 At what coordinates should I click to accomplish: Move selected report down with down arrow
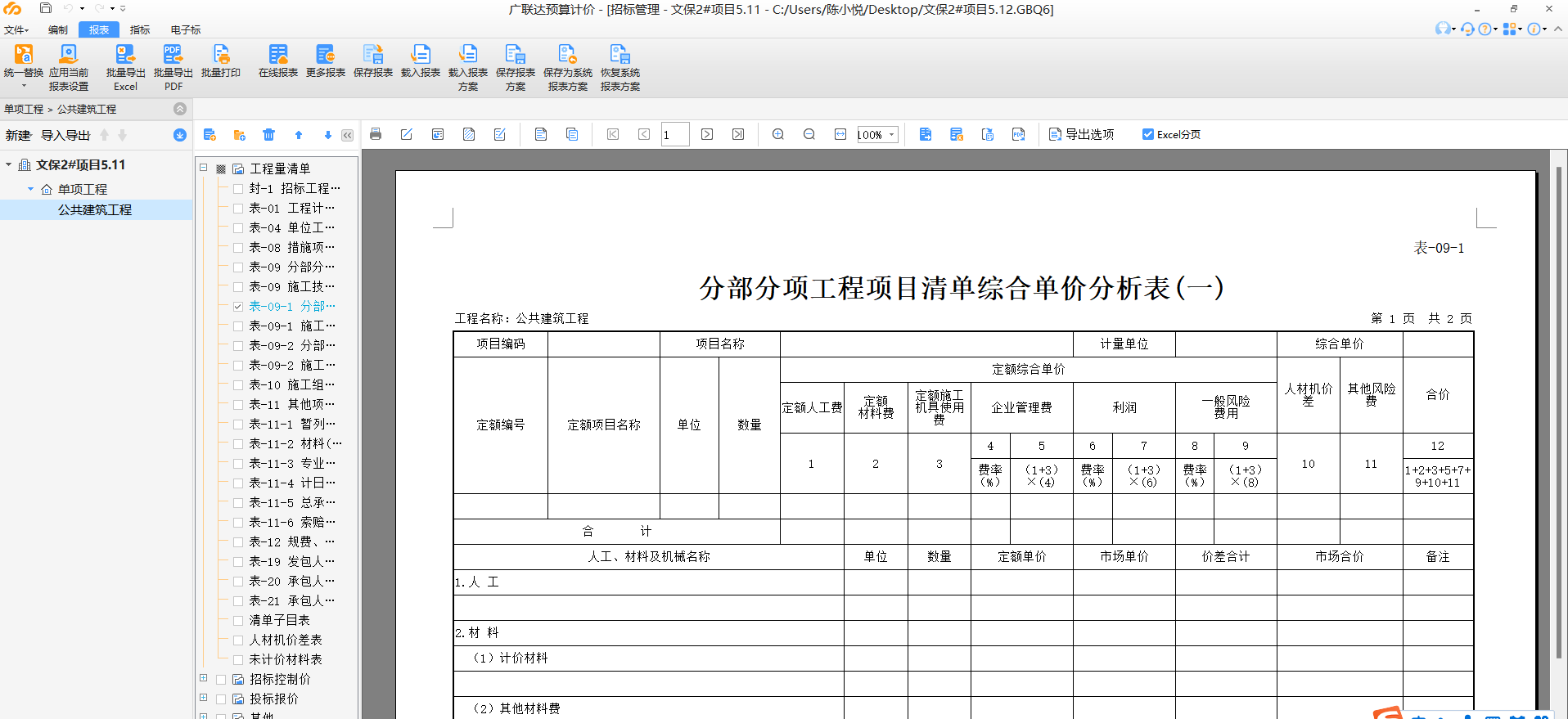[328, 135]
